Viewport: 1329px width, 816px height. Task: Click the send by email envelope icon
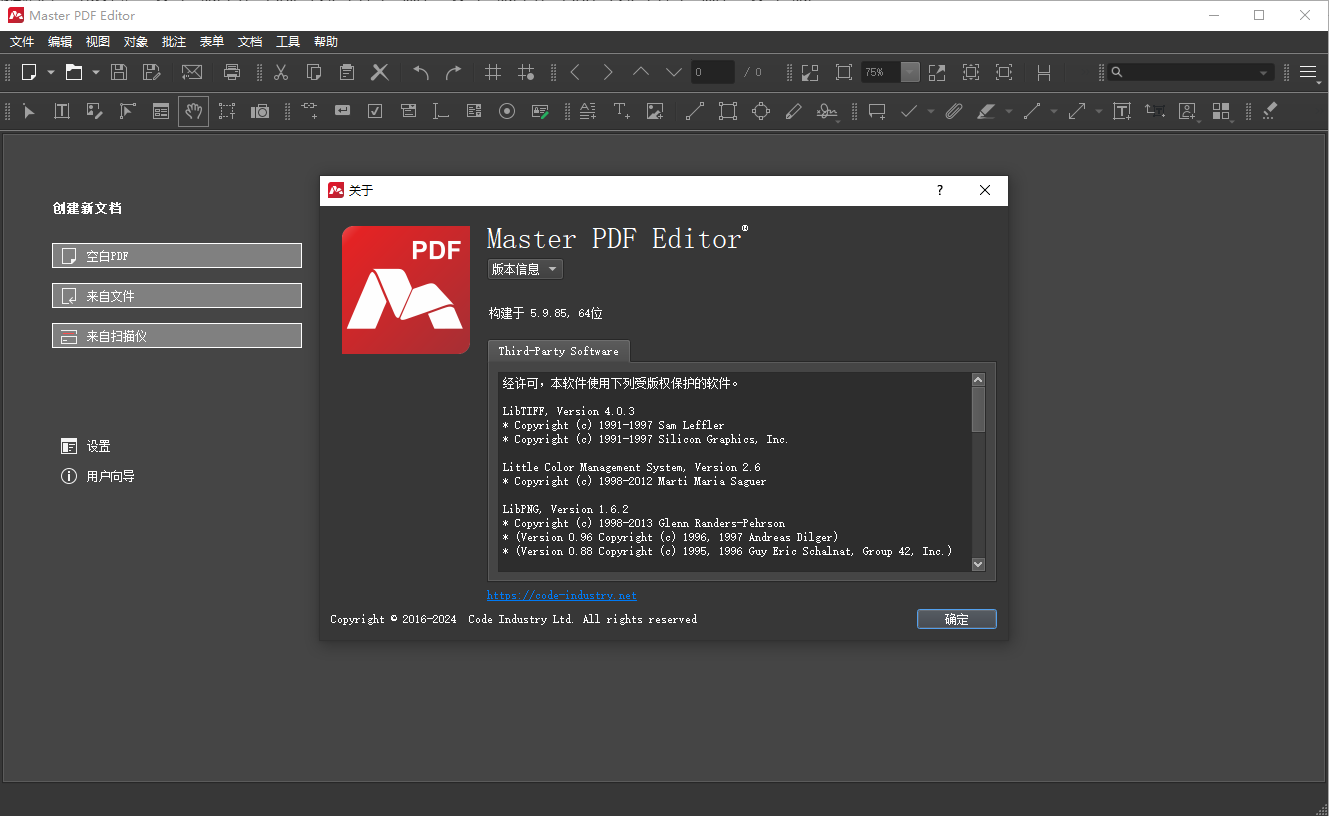point(192,72)
